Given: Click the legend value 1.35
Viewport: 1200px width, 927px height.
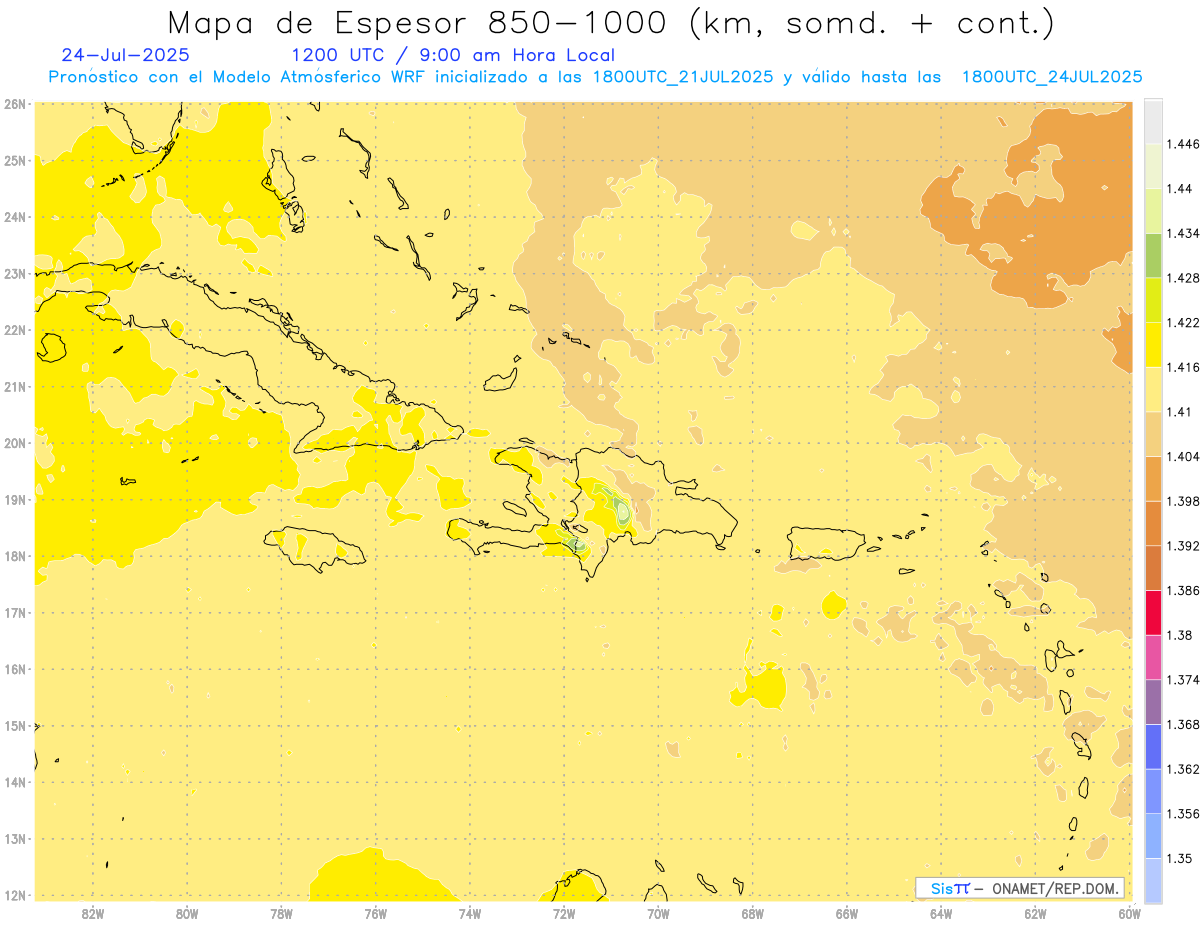Looking at the screenshot, I should 1179,859.
